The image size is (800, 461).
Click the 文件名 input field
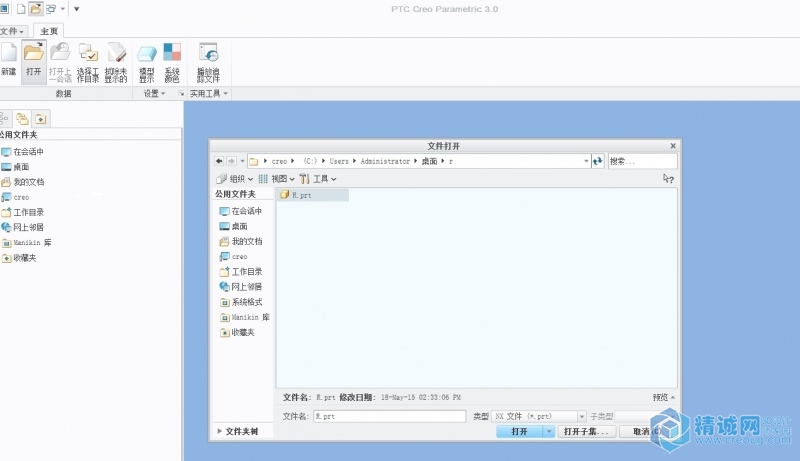[389, 417]
